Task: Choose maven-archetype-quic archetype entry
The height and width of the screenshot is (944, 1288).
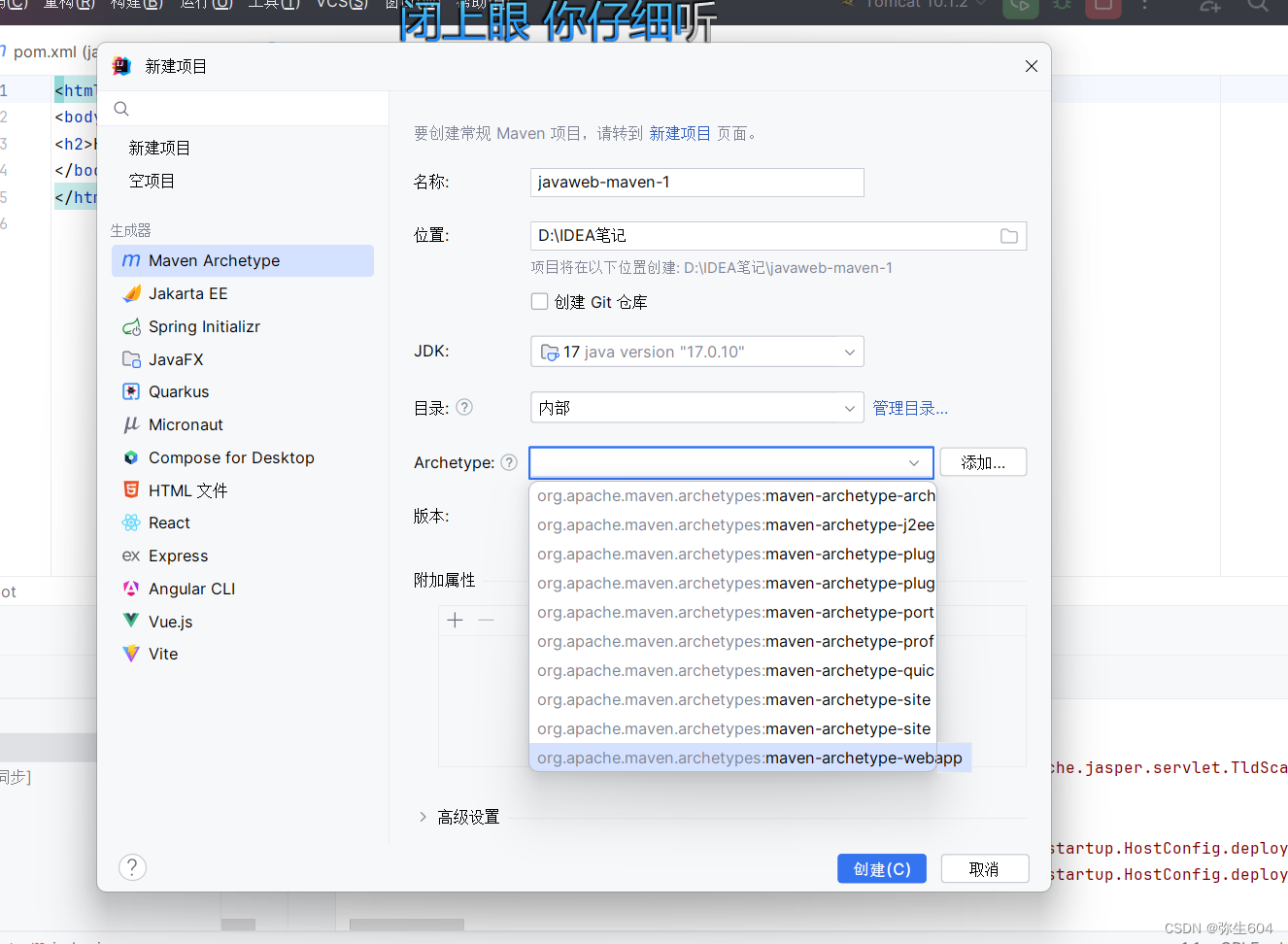Action: tap(732, 670)
